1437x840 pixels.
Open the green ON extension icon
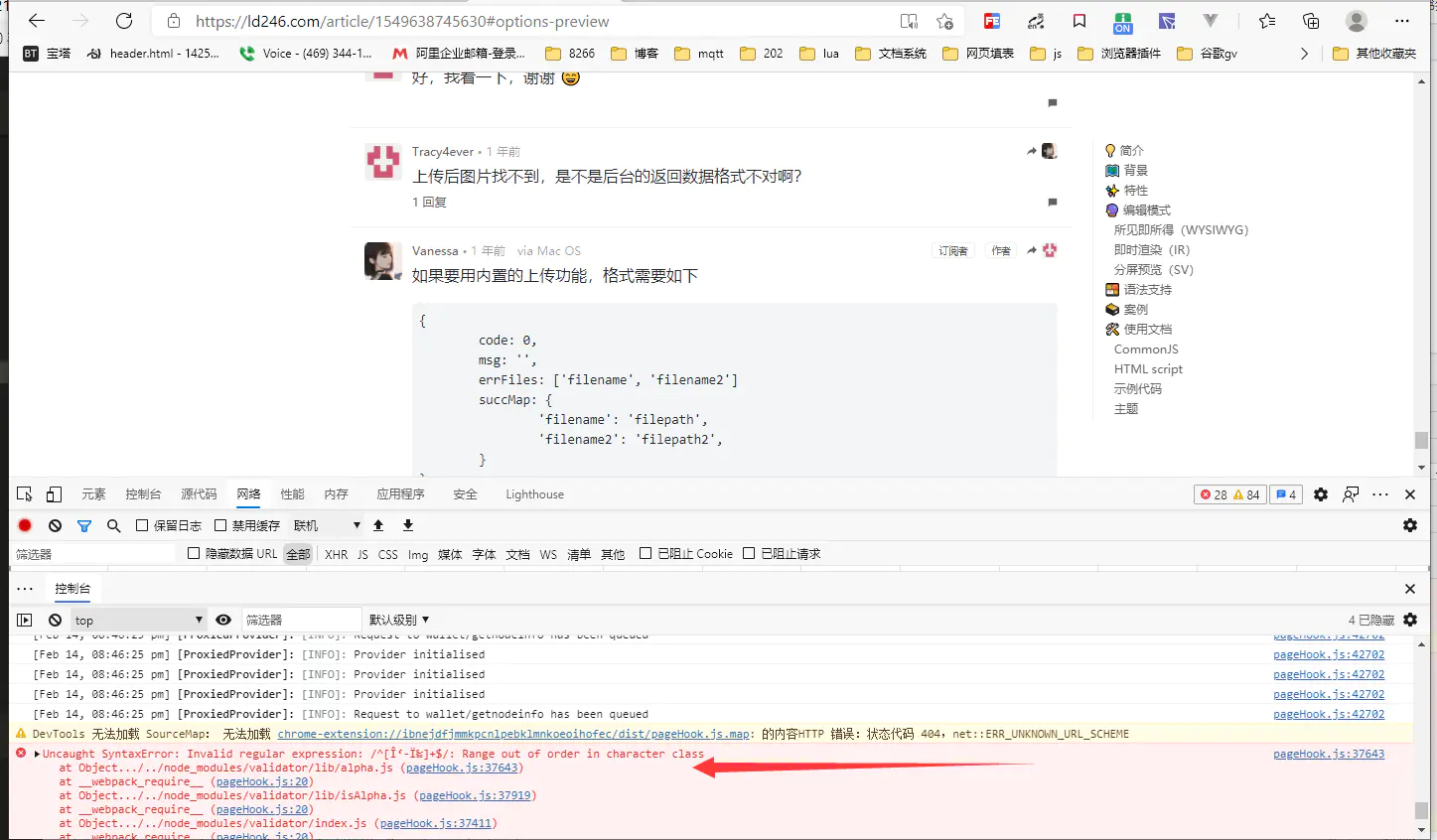(x=1123, y=22)
